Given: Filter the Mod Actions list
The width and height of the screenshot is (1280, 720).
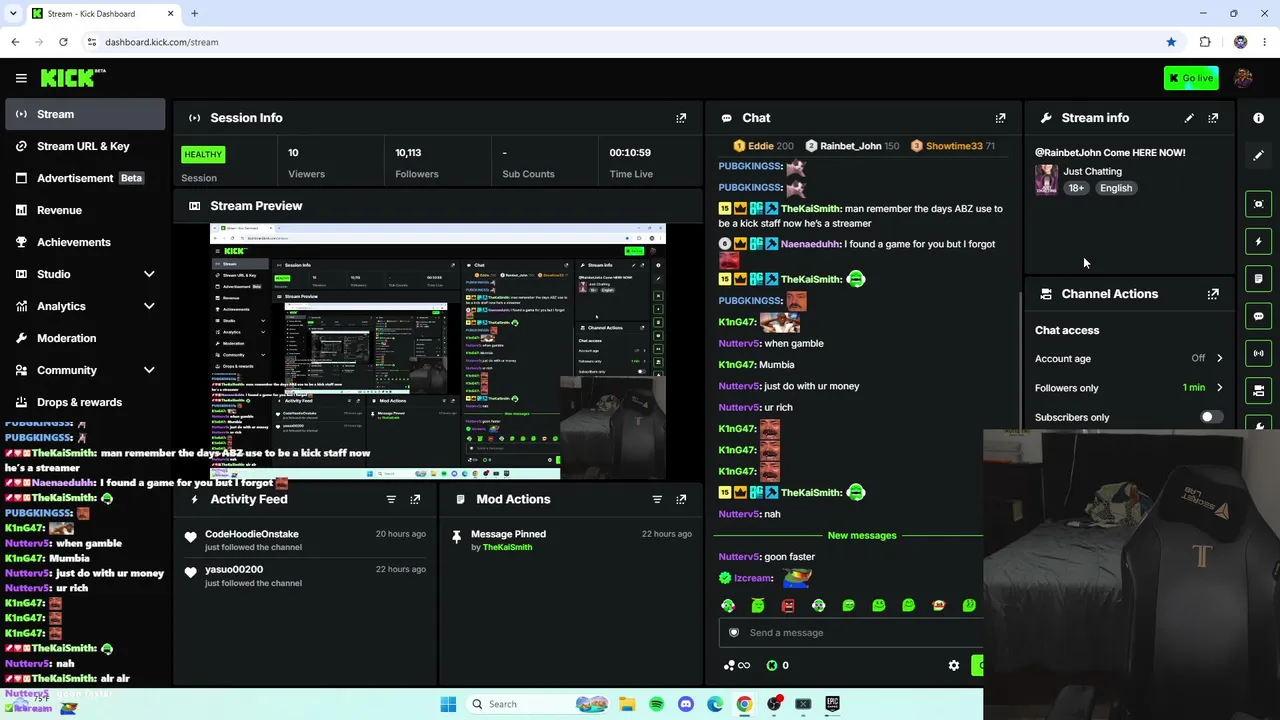Looking at the screenshot, I should point(657,499).
